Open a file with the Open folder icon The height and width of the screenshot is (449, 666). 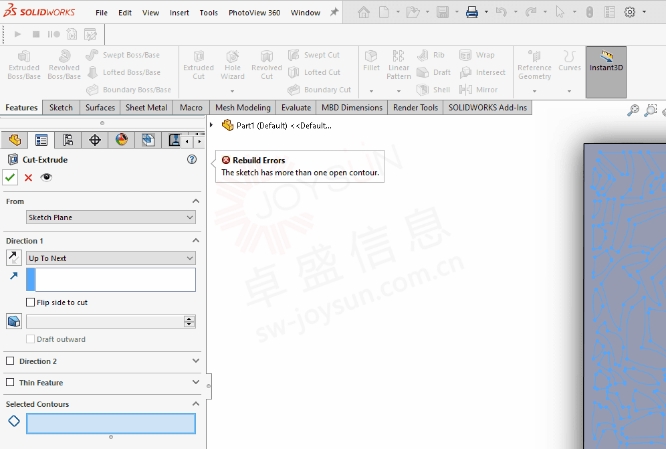click(x=412, y=12)
